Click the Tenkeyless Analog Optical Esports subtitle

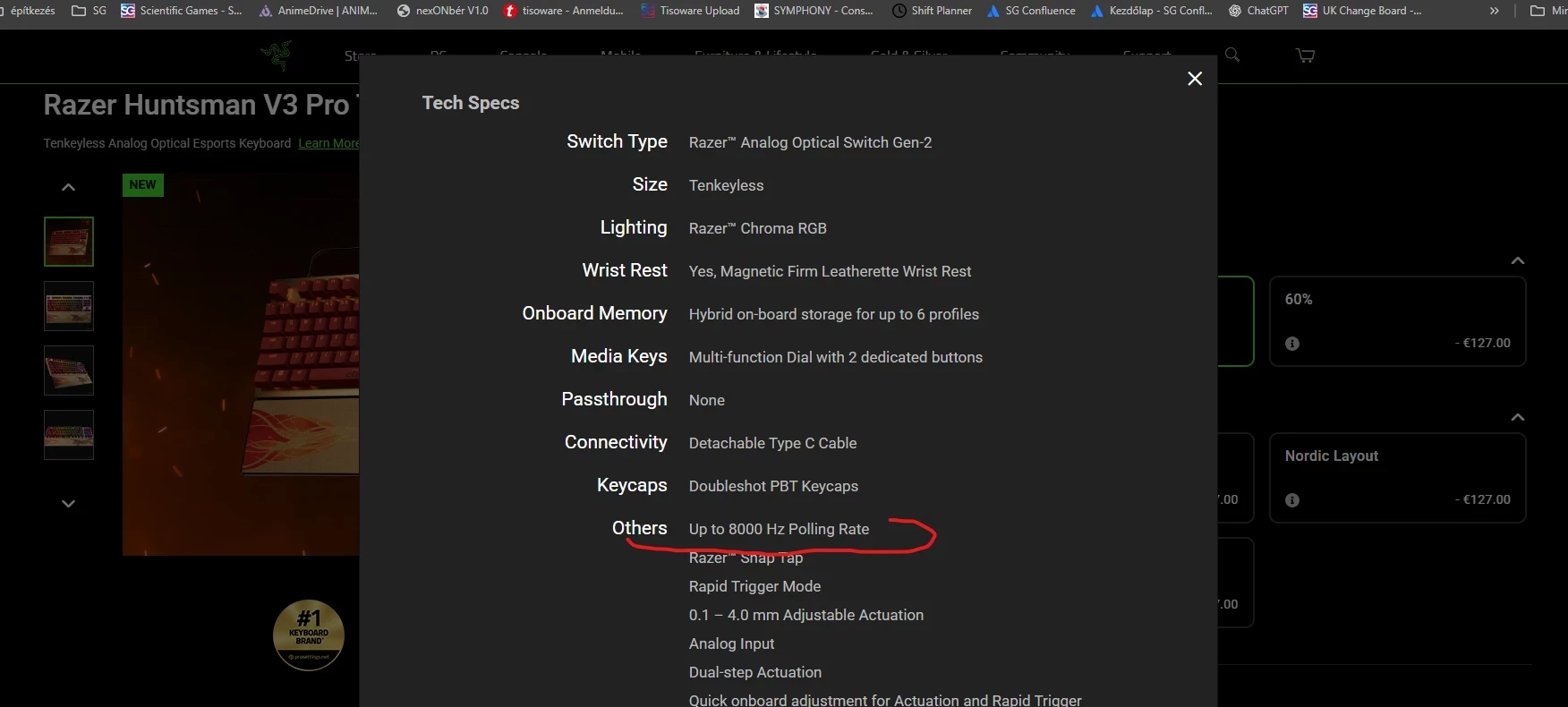click(167, 143)
